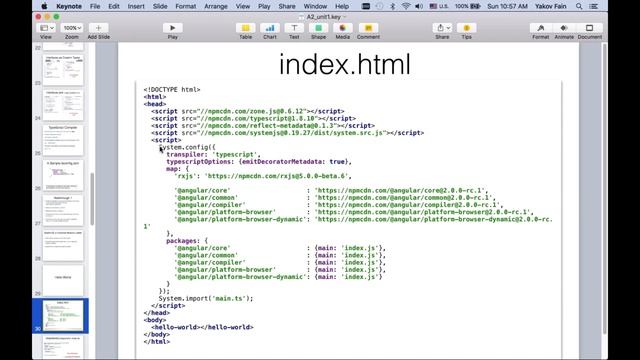Open the Share toolbar dropdown

pos(442,28)
